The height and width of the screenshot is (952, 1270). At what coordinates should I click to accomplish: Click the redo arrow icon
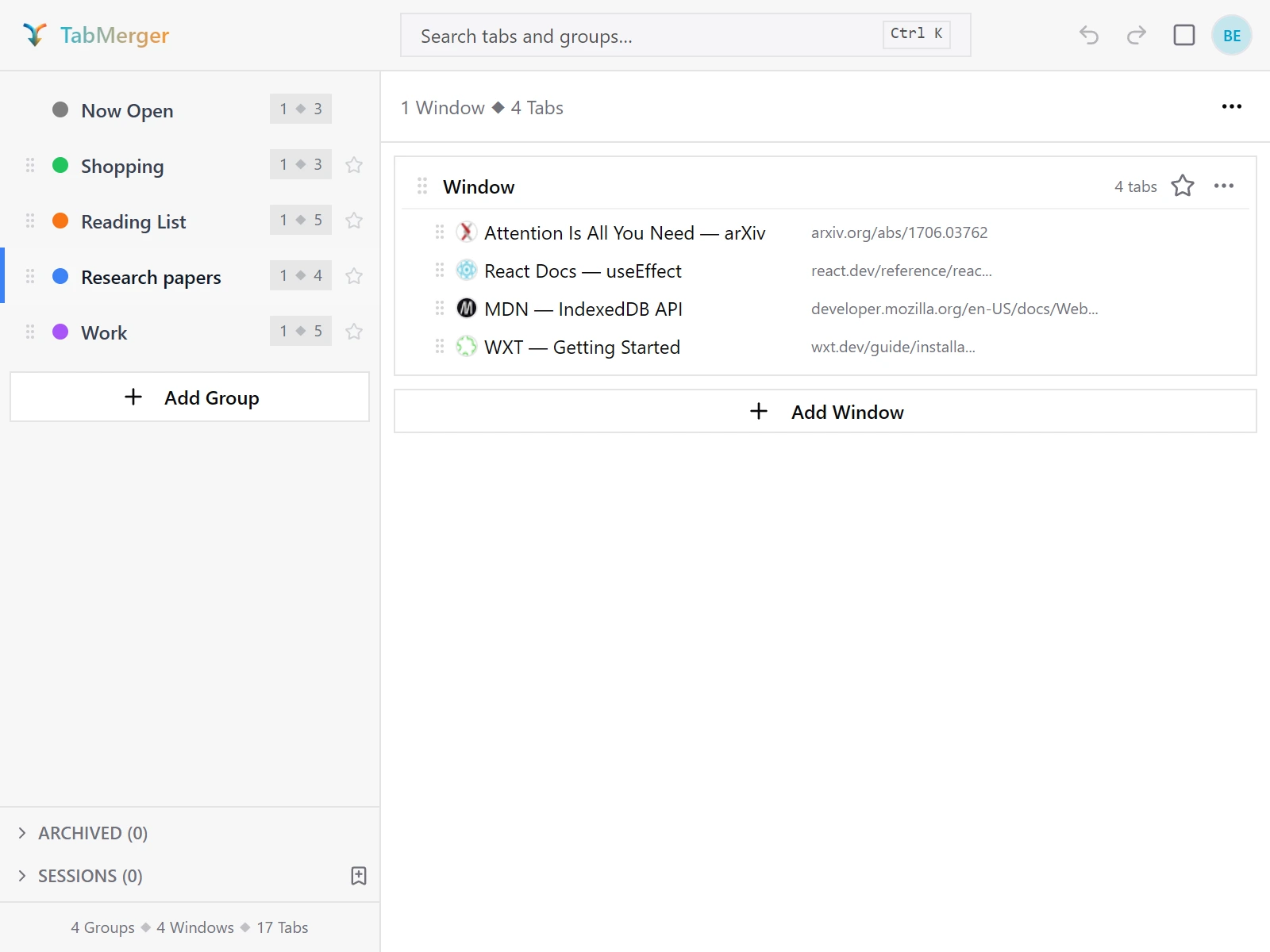pos(1137,35)
